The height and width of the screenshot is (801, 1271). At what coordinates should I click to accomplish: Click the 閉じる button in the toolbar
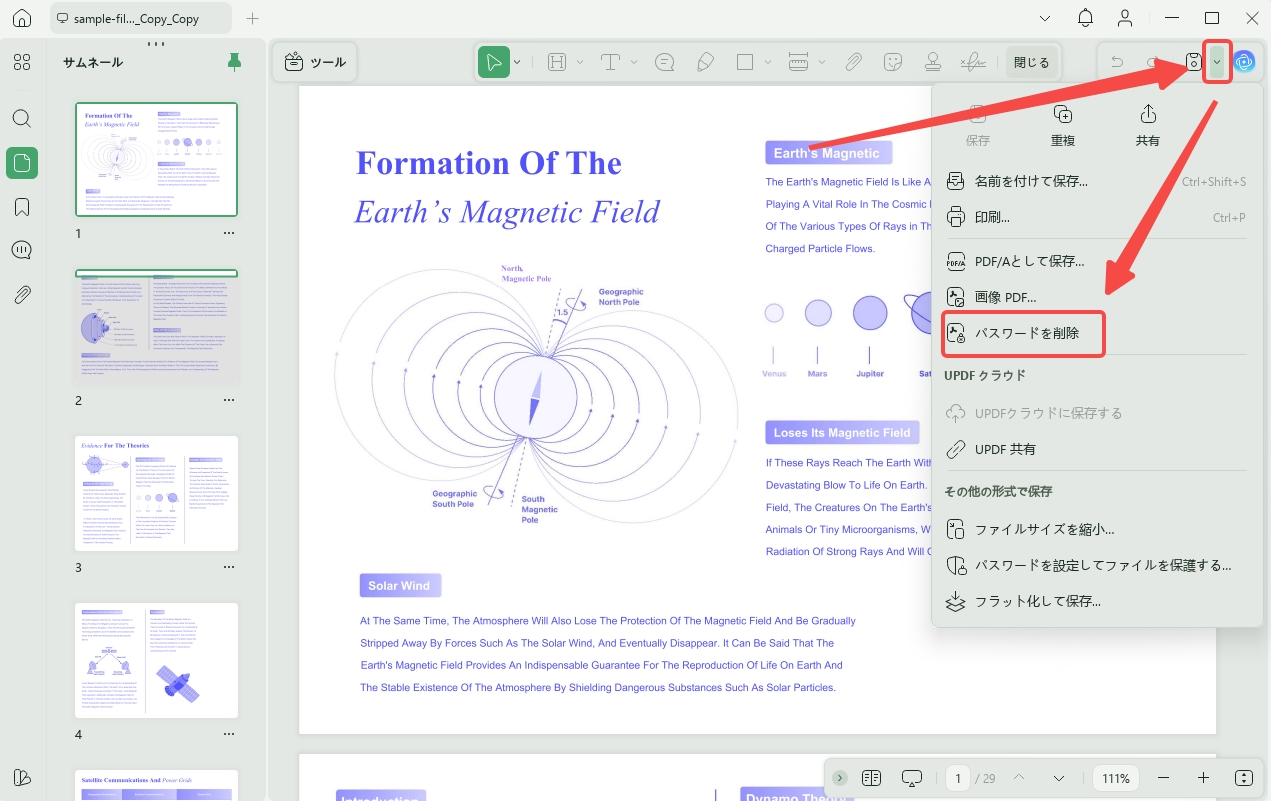[1032, 62]
